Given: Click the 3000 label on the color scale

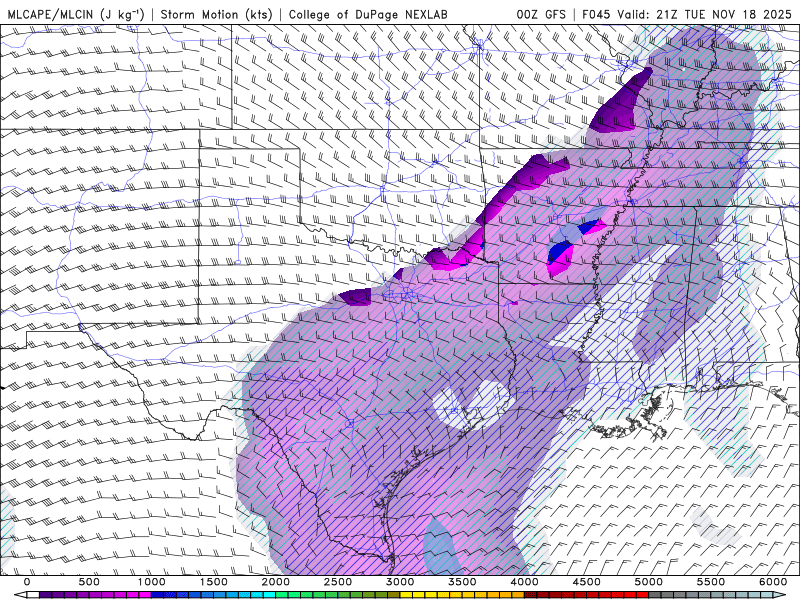Looking at the screenshot, I should (x=401, y=582).
